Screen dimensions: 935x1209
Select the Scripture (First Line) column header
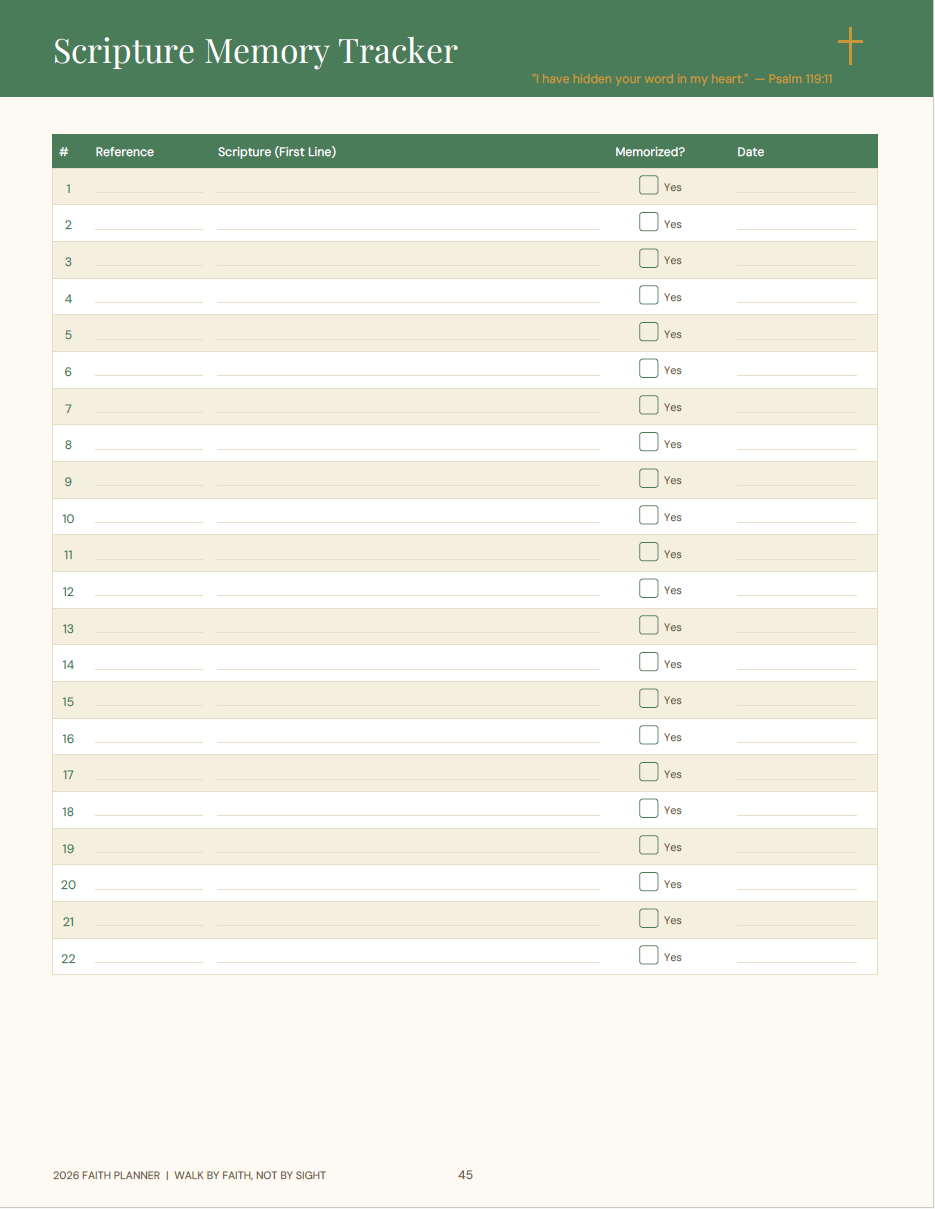tap(277, 152)
